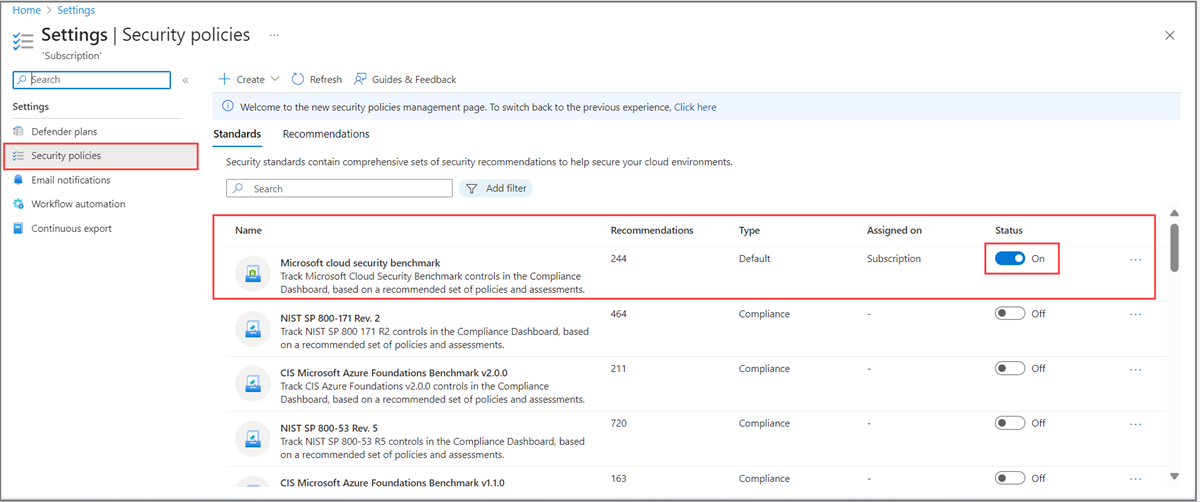Image resolution: width=1200 pixels, height=502 pixels.
Task: Click the Microsoft cloud security benchmark icon
Action: 254,274
